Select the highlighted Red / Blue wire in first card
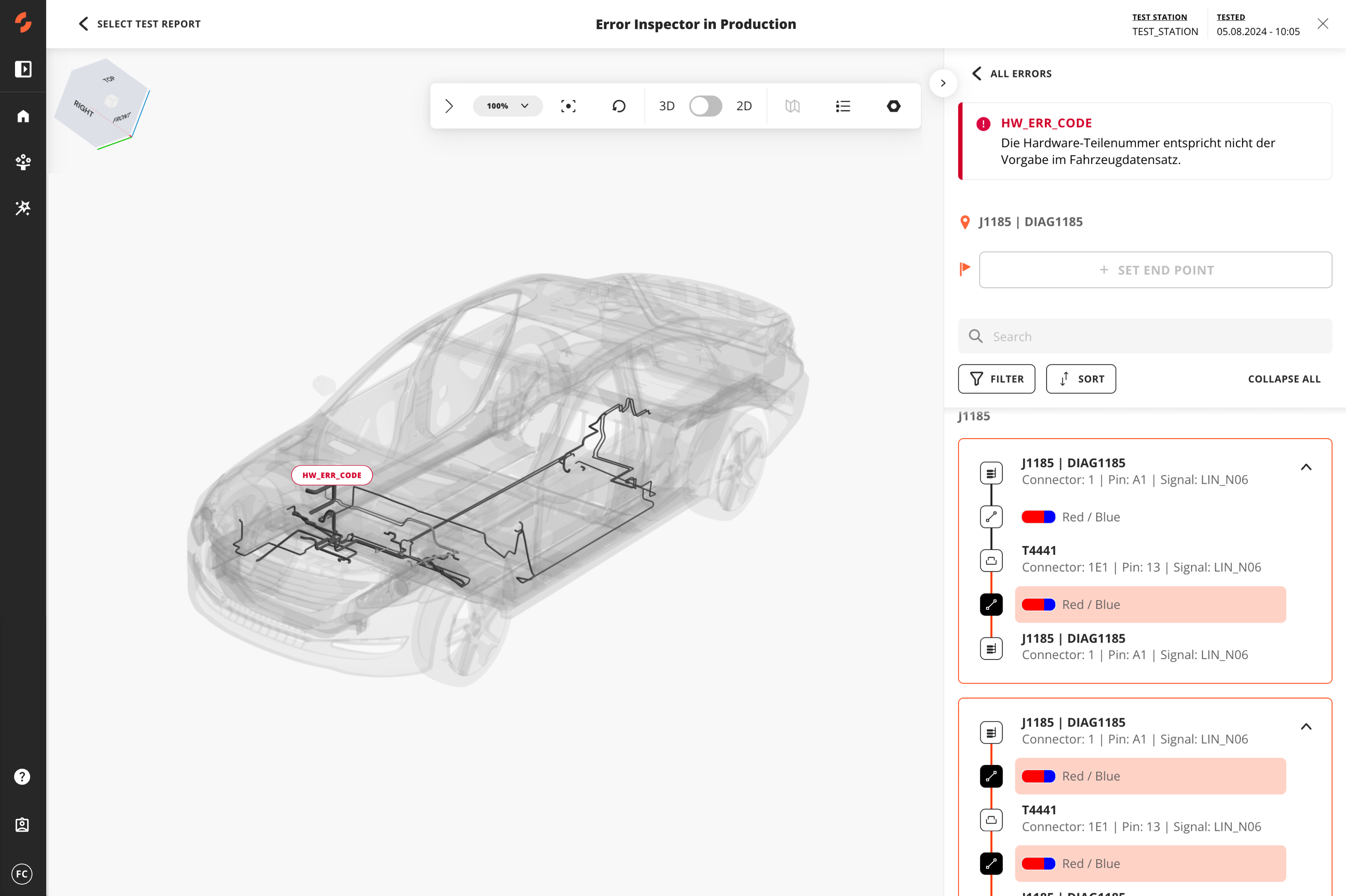The height and width of the screenshot is (896, 1346). pos(1150,605)
